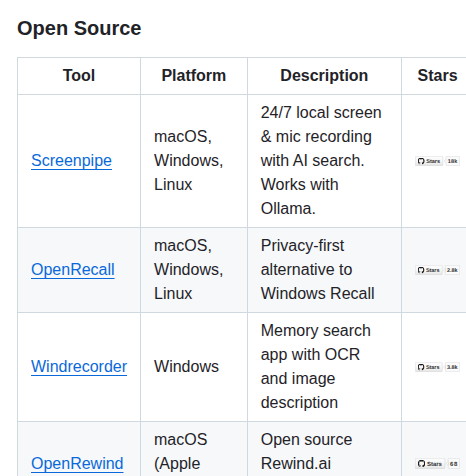This screenshot has height=476, width=466.
Task: Open the OpenRecall tool link
Action: tap(73, 270)
